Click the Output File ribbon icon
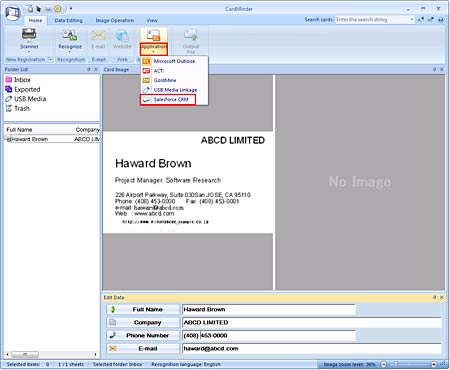The height and width of the screenshot is (370, 450). pos(191,35)
